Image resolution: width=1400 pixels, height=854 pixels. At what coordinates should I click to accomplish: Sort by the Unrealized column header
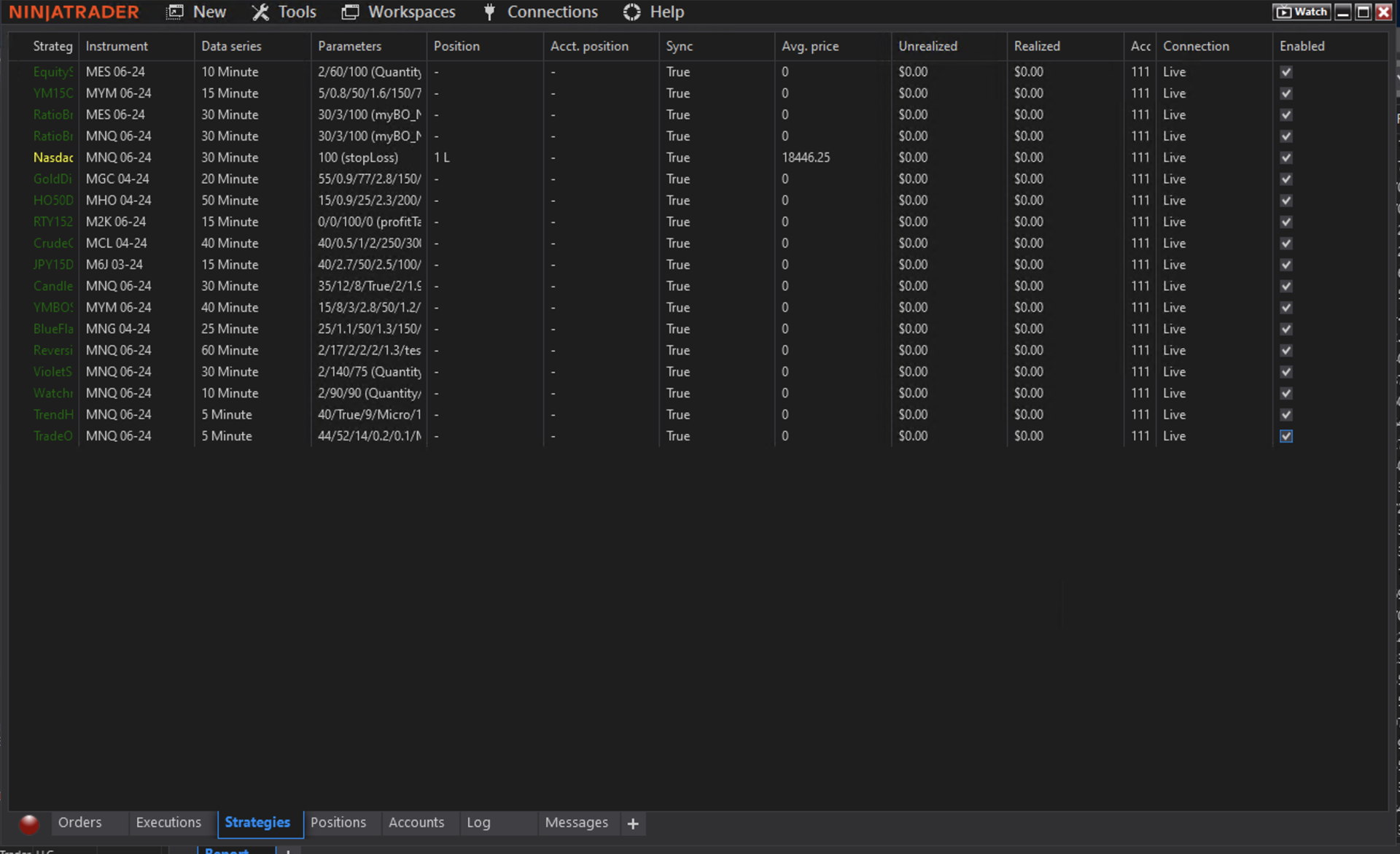(927, 46)
